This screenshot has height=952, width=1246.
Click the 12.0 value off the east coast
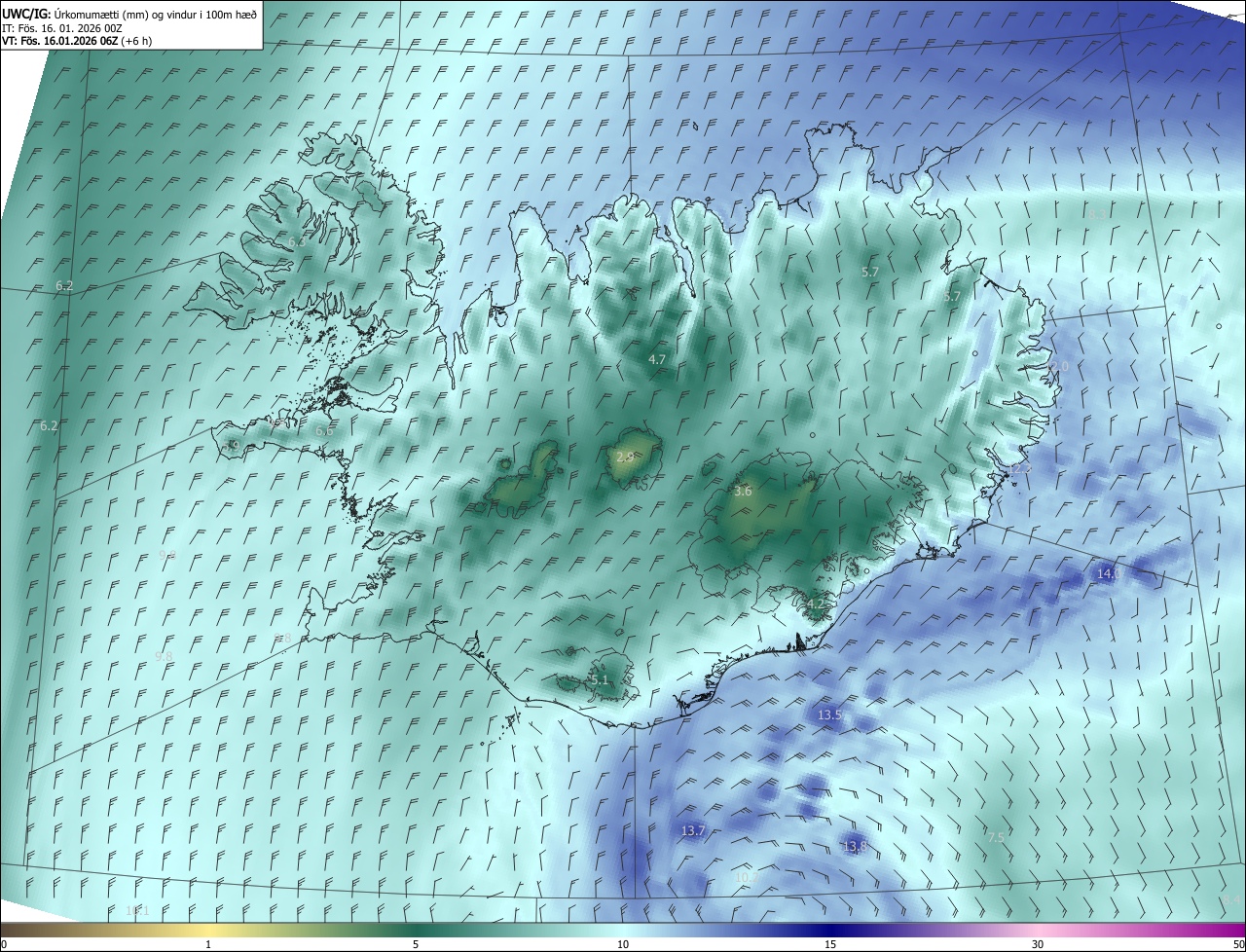pyautogui.click(x=1058, y=366)
